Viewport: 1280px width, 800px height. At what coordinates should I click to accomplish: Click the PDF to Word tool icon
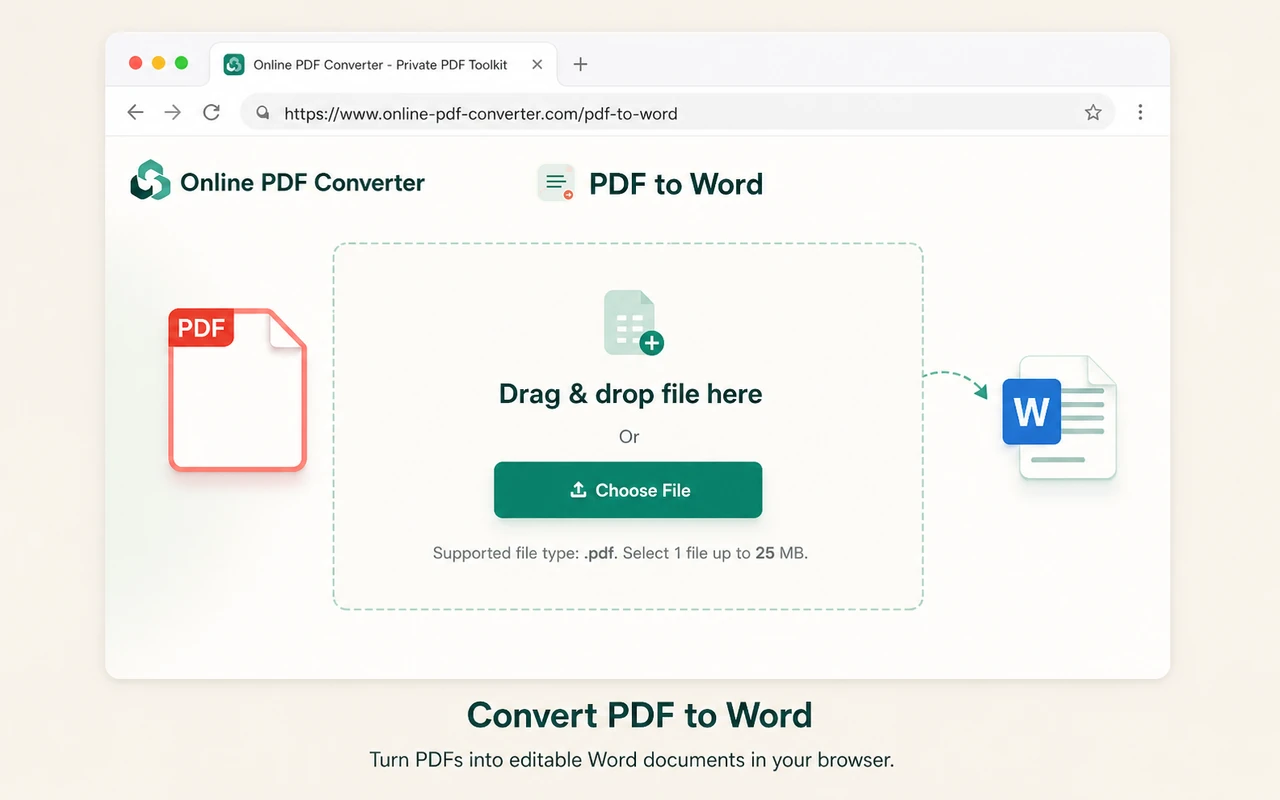(x=556, y=183)
